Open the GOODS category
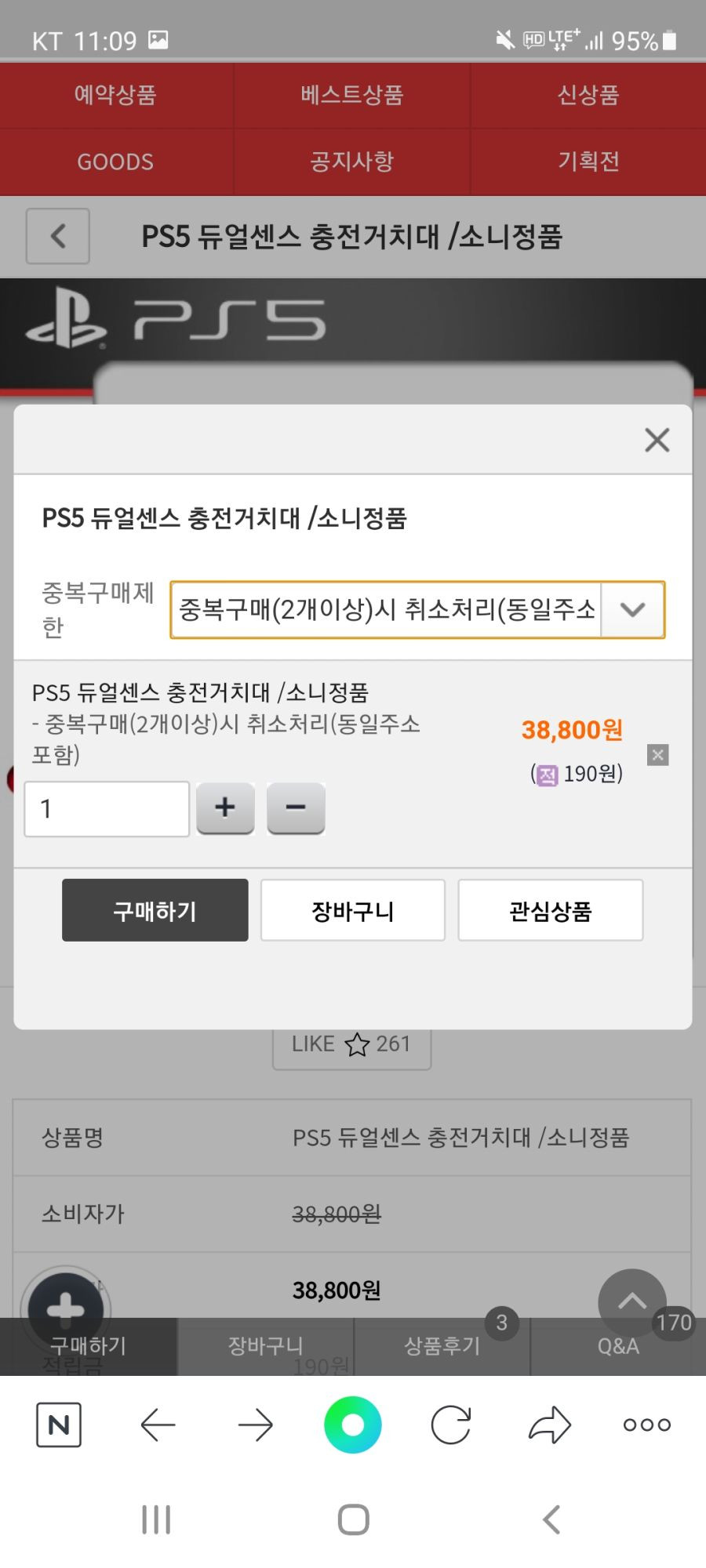This screenshot has height=1568, width=706. tap(116, 162)
